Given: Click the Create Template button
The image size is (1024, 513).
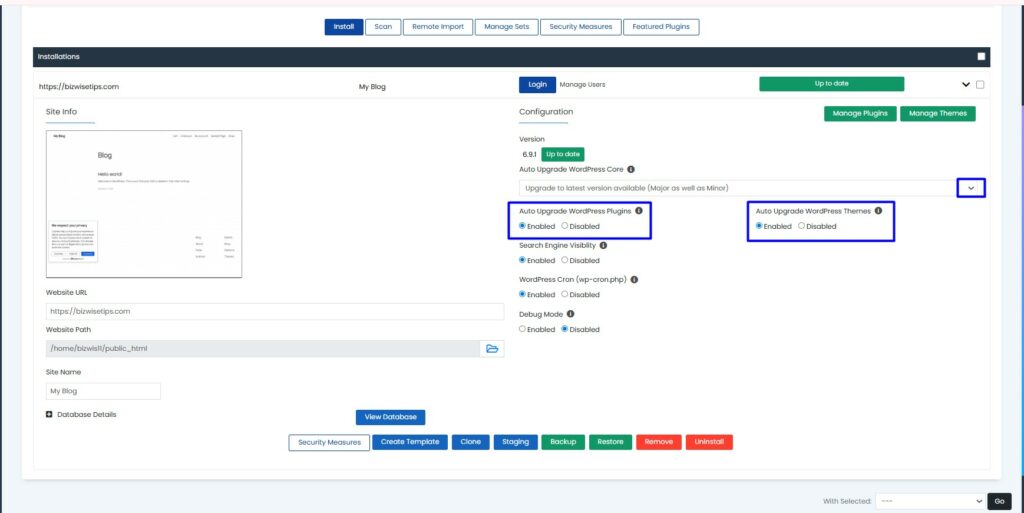Looking at the screenshot, I should pos(410,442).
